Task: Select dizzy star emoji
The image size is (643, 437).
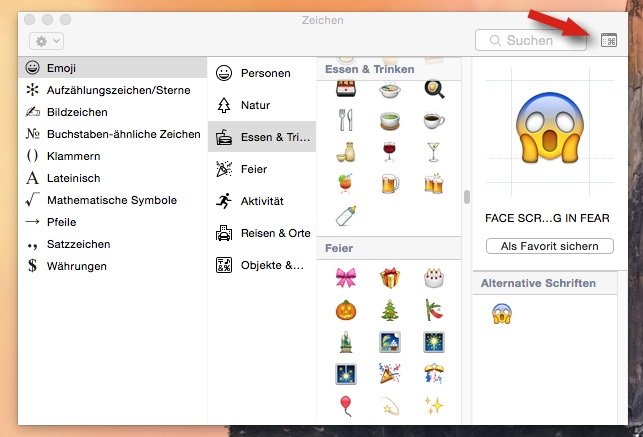Action: point(390,406)
